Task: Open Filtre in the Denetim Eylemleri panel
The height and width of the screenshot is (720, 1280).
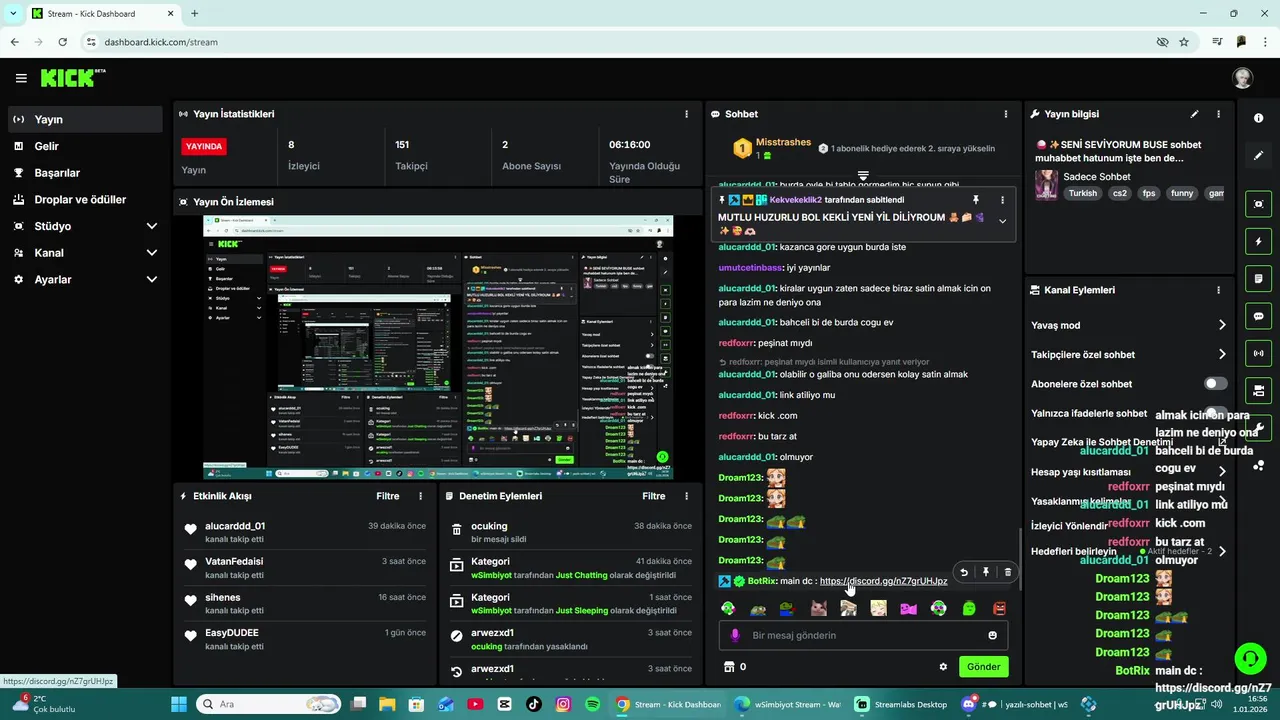Action: 653,496
